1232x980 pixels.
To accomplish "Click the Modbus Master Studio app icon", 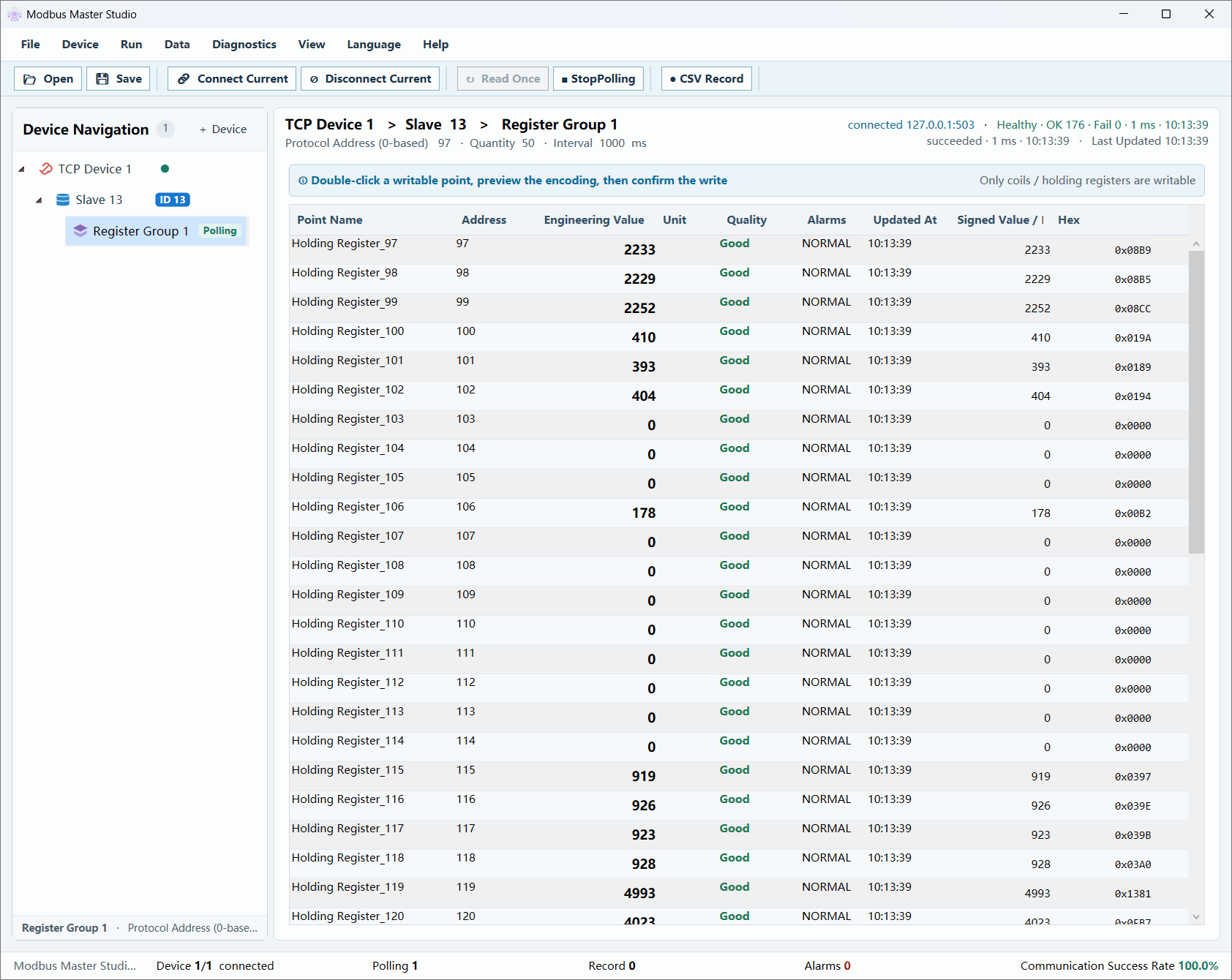I will (x=14, y=15).
